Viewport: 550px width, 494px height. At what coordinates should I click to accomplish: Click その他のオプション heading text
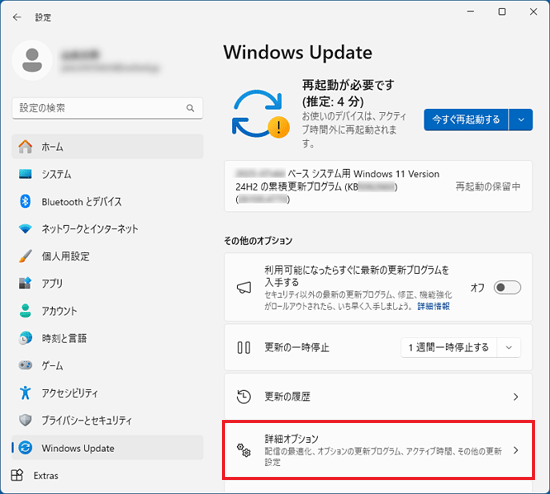click(258, 241)
